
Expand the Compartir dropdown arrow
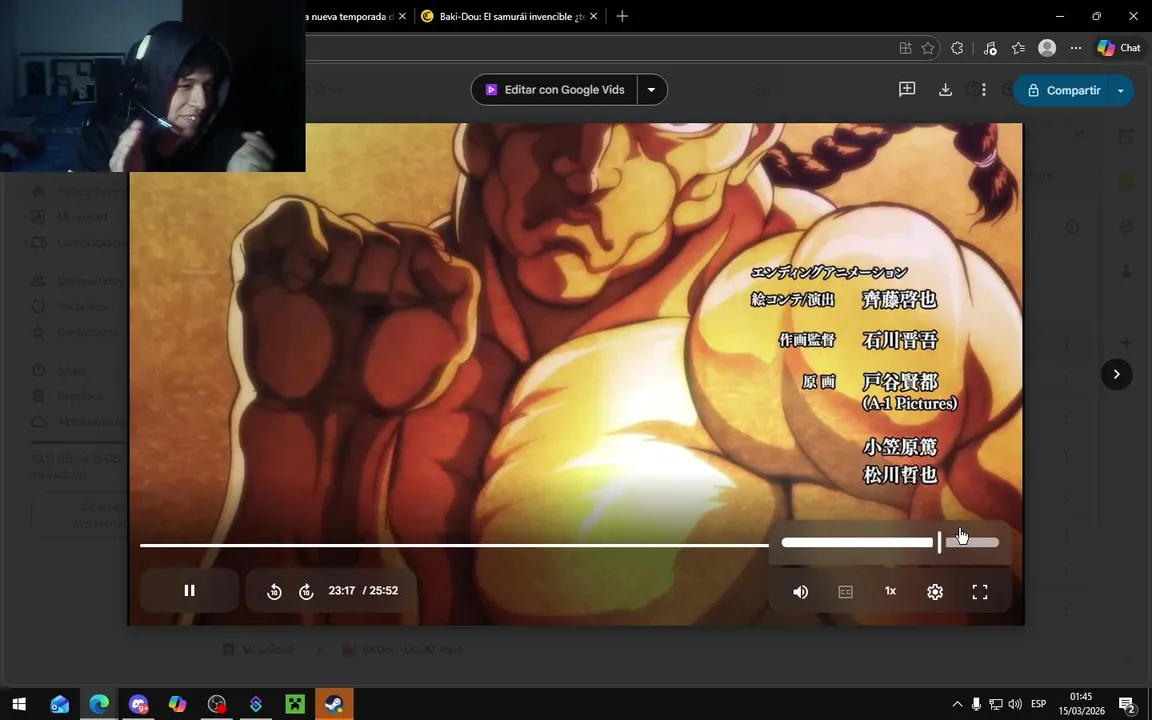[x=1120, y=90]
